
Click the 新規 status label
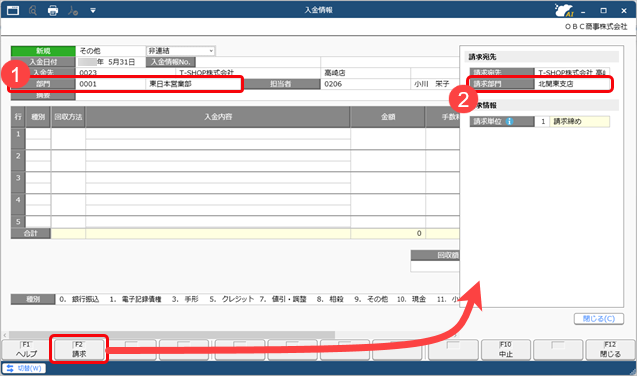tap(43, 51)
